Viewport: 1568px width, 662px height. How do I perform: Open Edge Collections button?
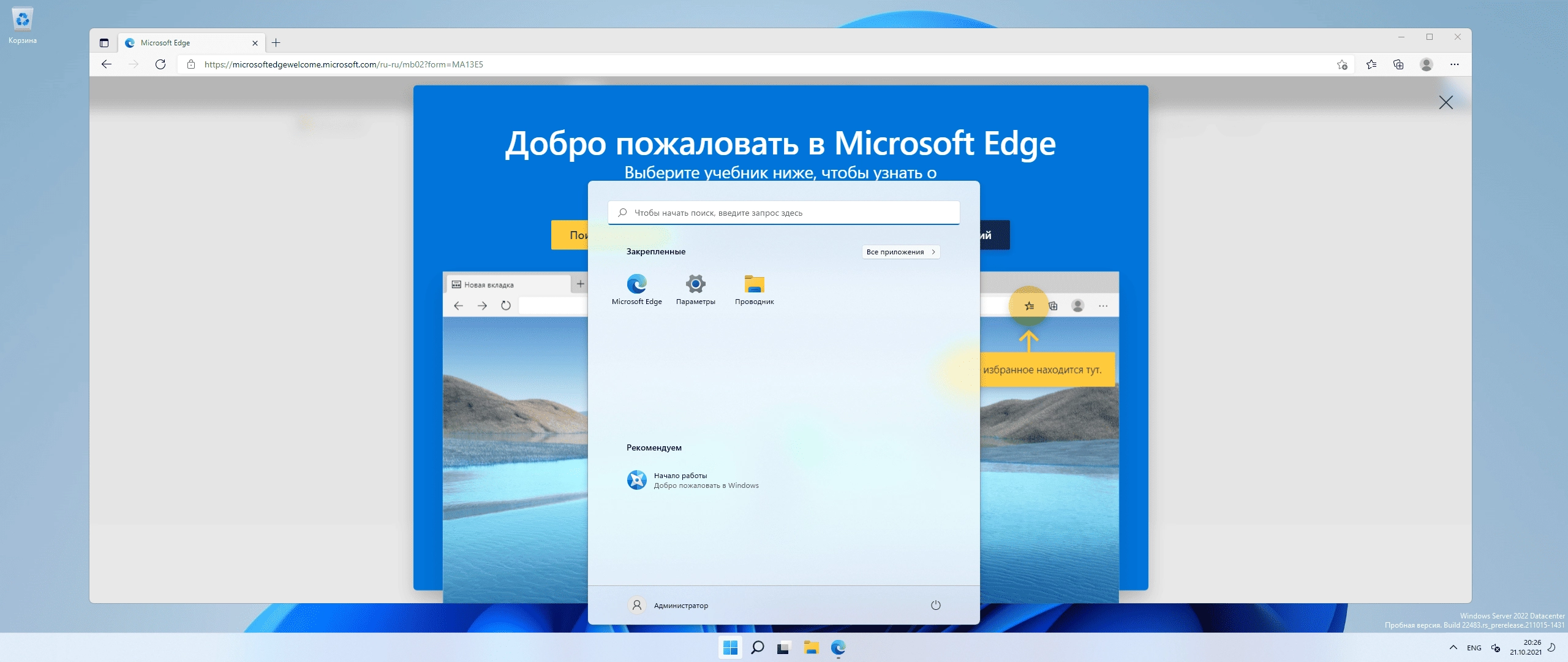point(1398,64)
